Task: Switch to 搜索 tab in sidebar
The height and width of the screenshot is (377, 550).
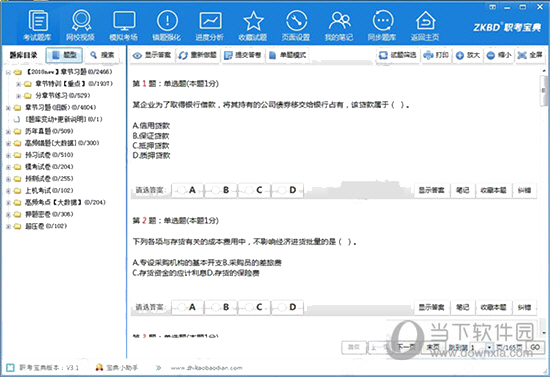Action: [x=102, y=55]
